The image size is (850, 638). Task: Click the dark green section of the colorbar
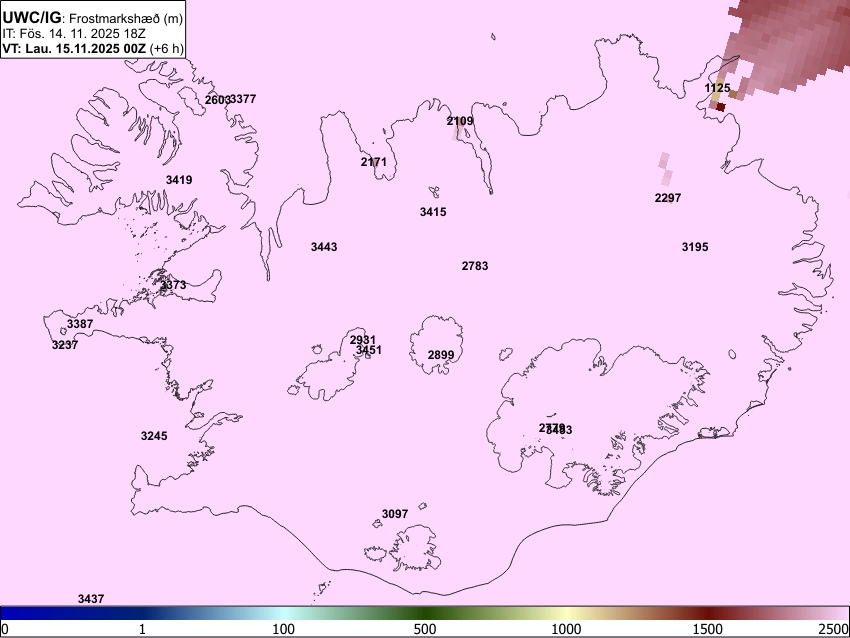coord(425,614)
